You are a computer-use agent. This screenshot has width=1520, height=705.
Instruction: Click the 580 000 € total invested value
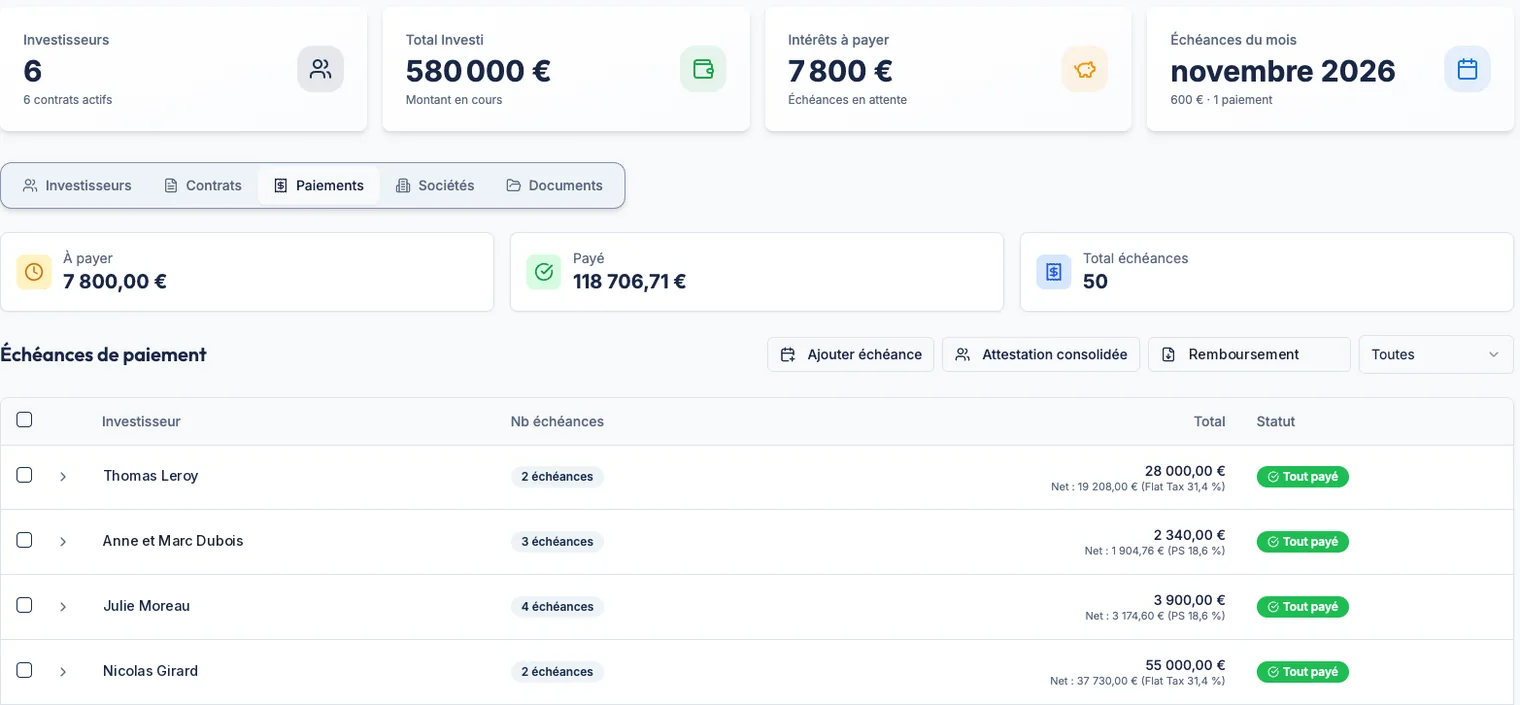(x=478, y=71)
